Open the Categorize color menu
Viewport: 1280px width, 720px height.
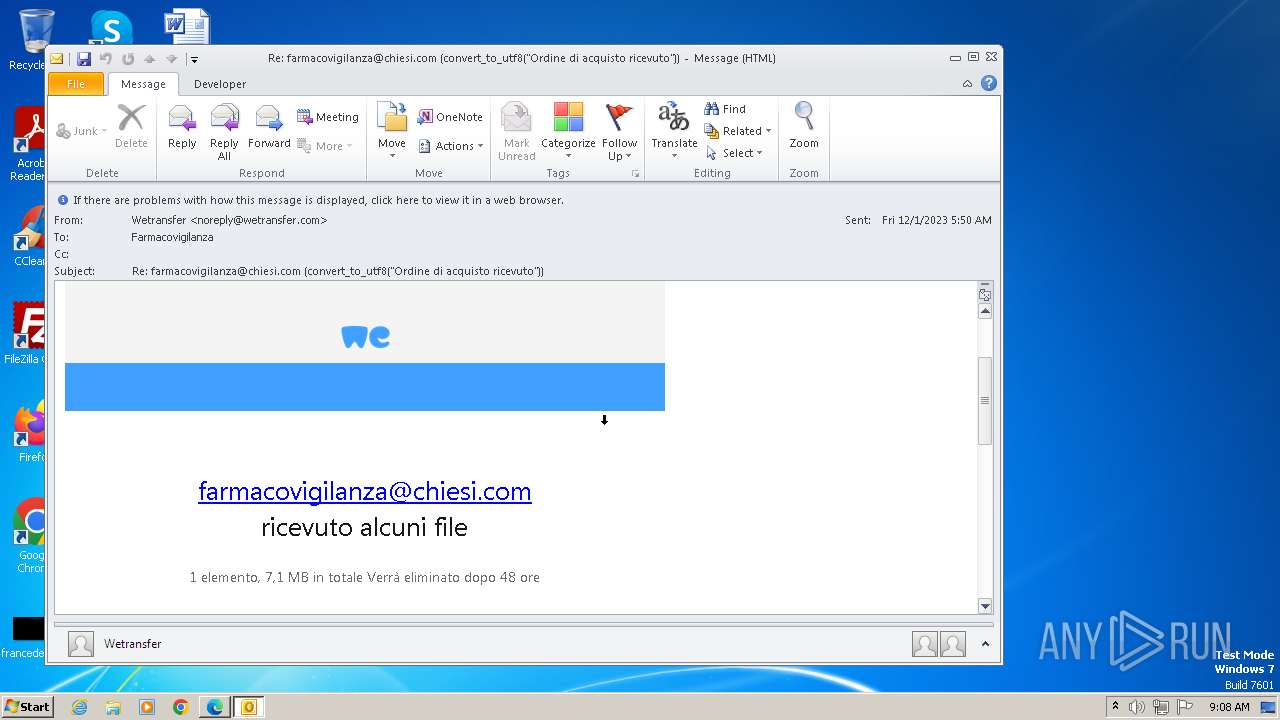[x=568, y=131]
